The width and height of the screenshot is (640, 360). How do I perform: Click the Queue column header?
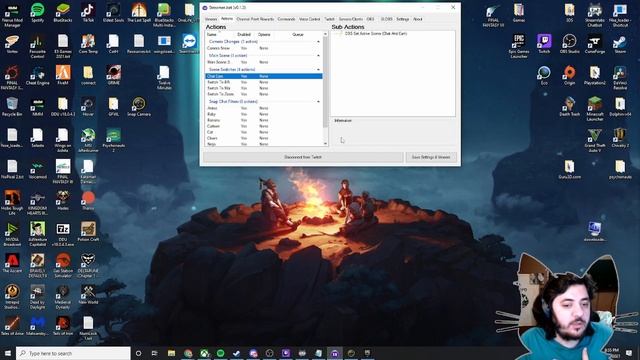[x=298, y=35]
